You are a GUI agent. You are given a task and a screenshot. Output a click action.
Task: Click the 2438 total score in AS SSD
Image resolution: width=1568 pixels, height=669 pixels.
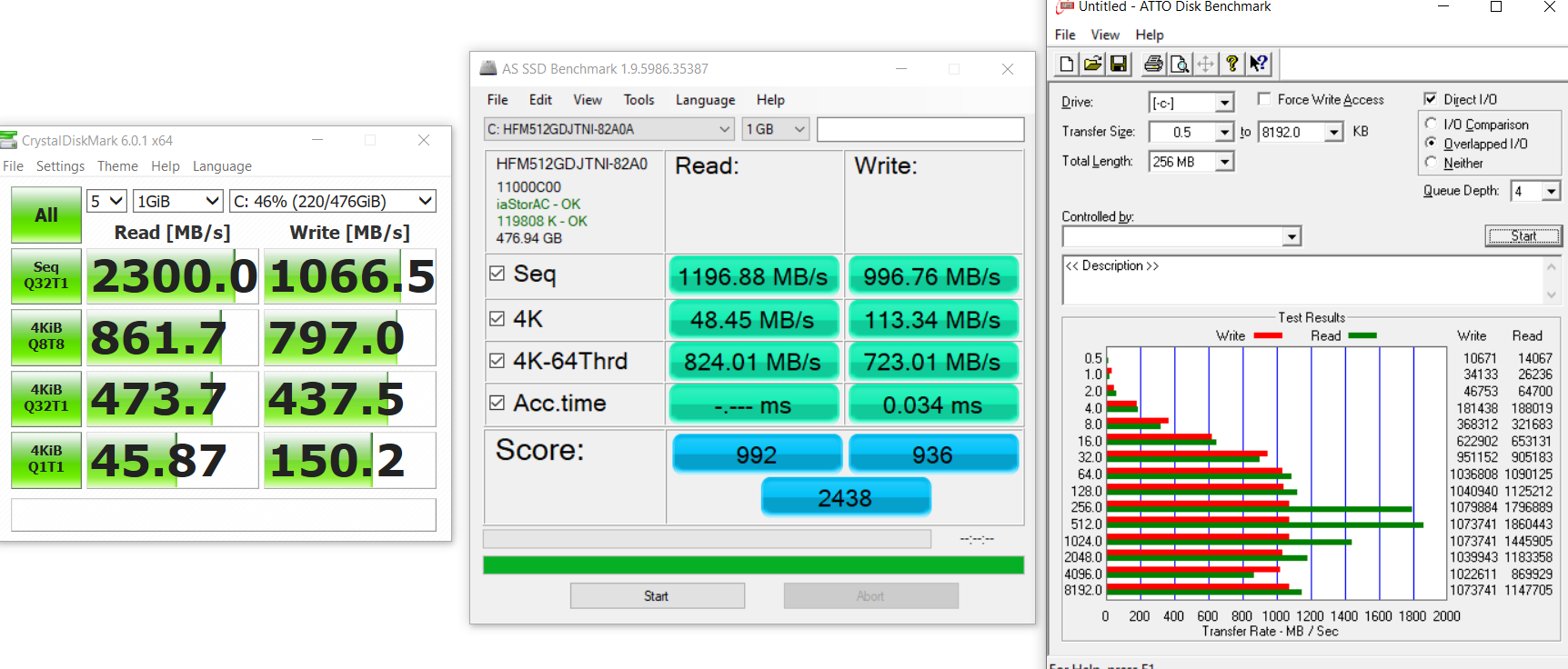click(846, 497)
